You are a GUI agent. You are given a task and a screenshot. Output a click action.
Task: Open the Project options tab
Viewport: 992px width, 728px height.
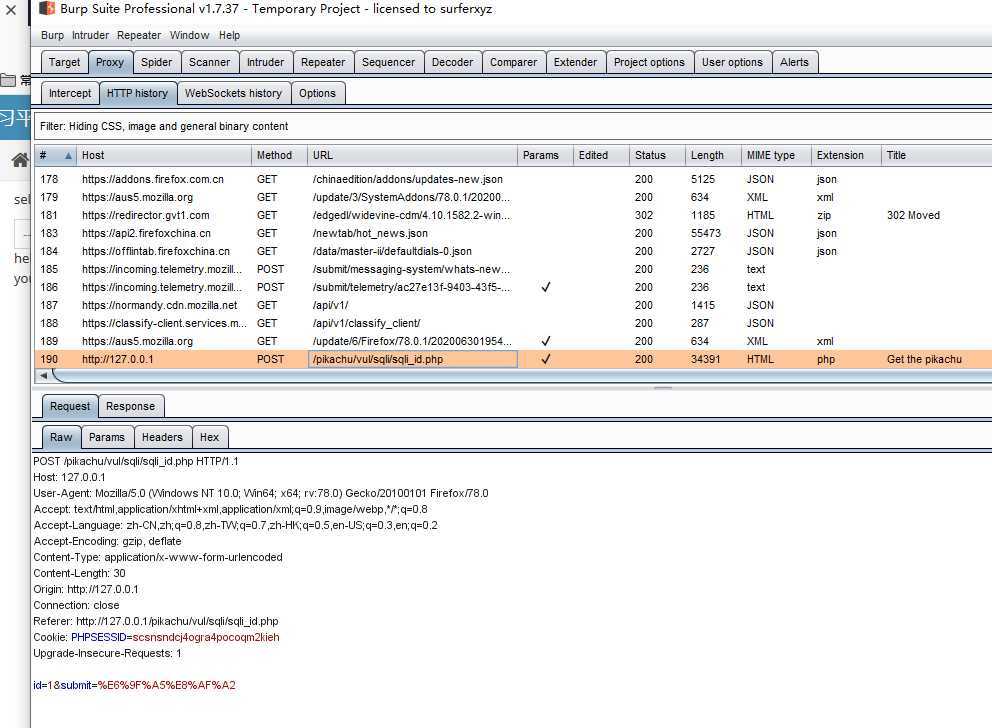(x=649, y=62)
